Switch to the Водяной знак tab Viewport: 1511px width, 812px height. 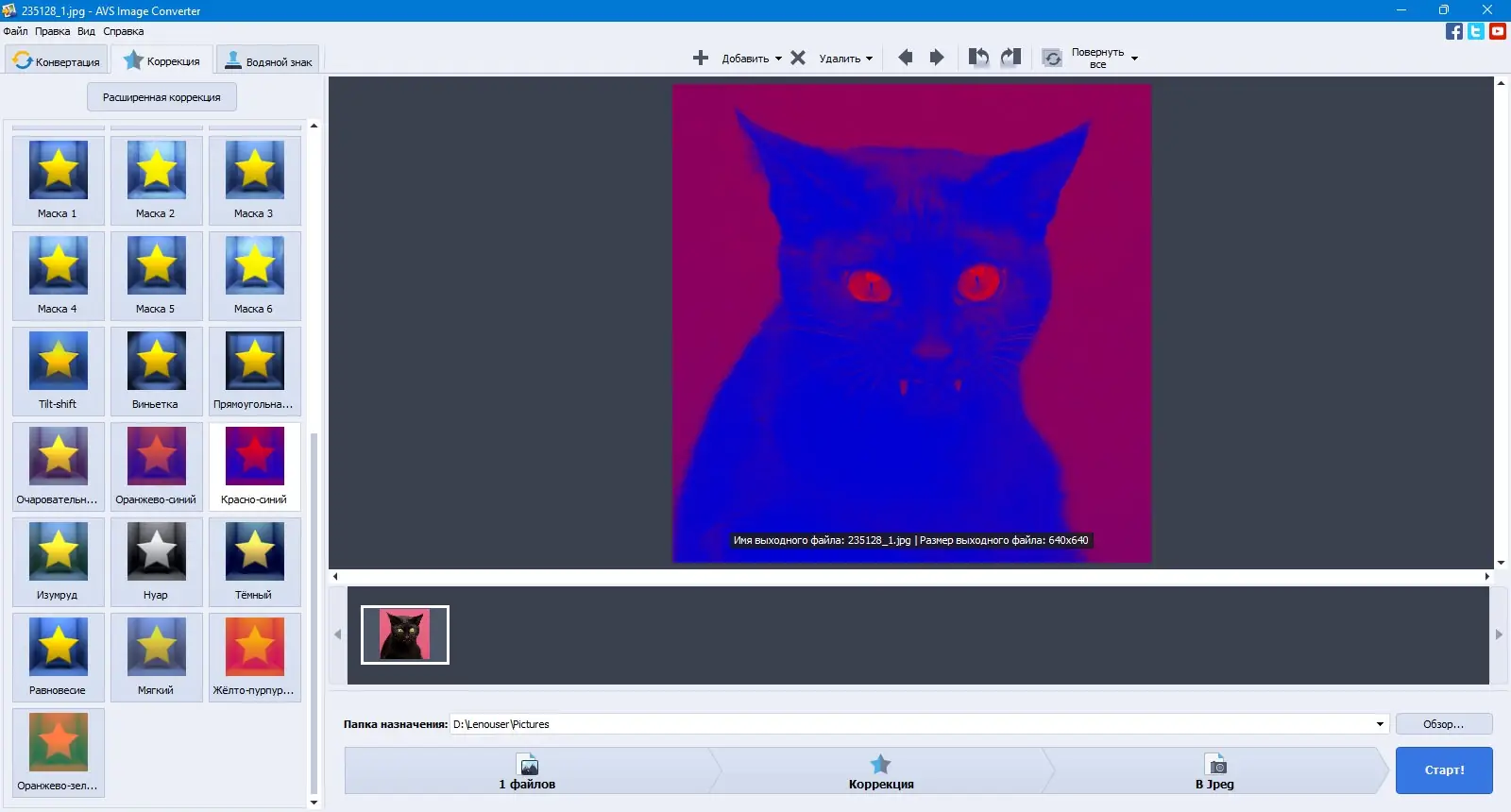coord(268,61)
